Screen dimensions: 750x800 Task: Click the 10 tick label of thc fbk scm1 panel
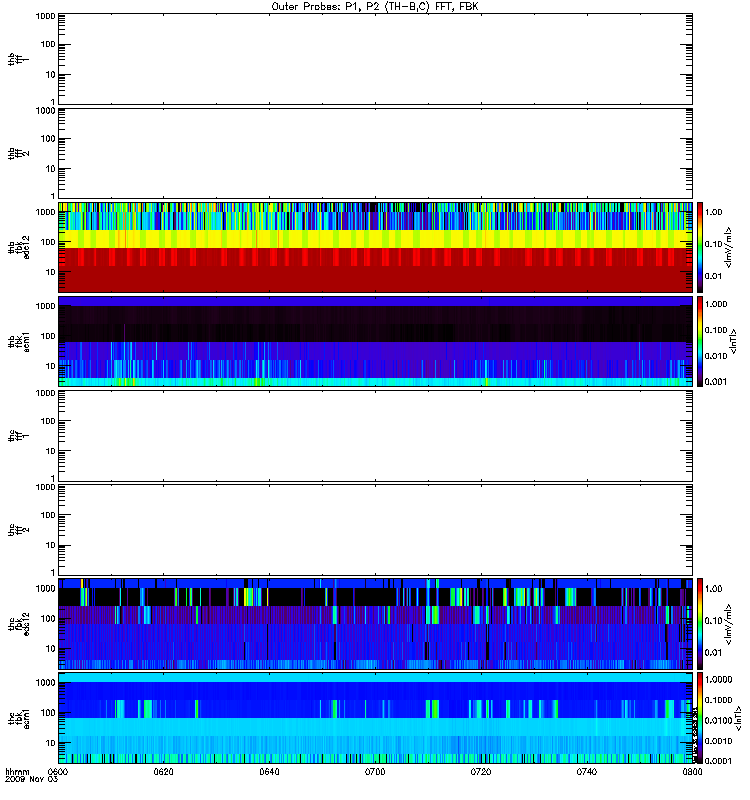coord(51,743)
